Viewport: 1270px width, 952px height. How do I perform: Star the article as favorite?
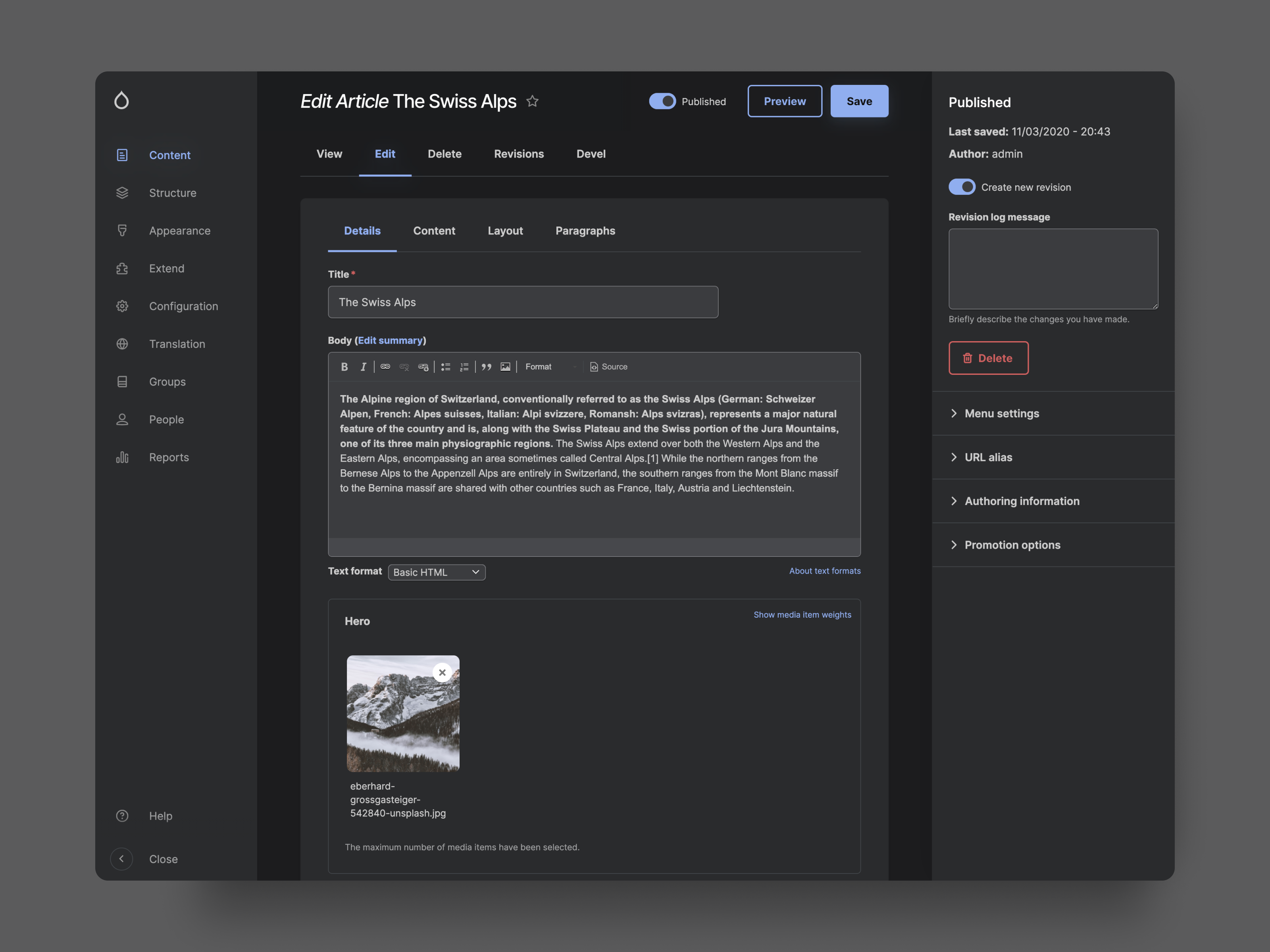(532, 102)
